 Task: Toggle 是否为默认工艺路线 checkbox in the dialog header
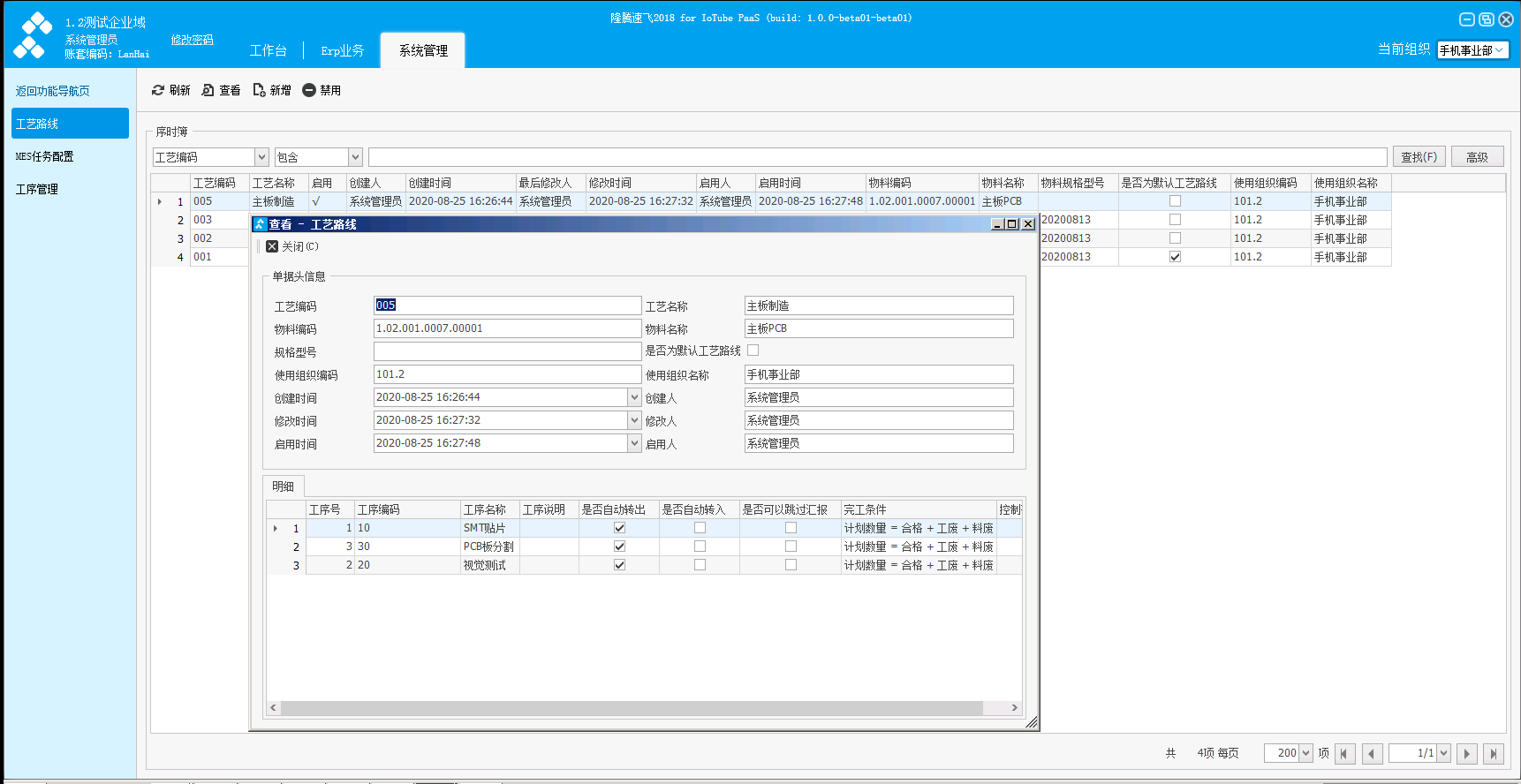click(x=753, y=351)
